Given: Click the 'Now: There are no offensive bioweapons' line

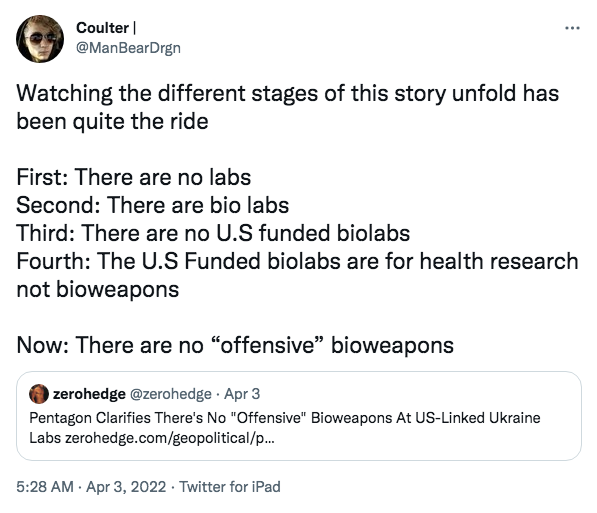Looking at the screenshot, I should click(235, 345).
